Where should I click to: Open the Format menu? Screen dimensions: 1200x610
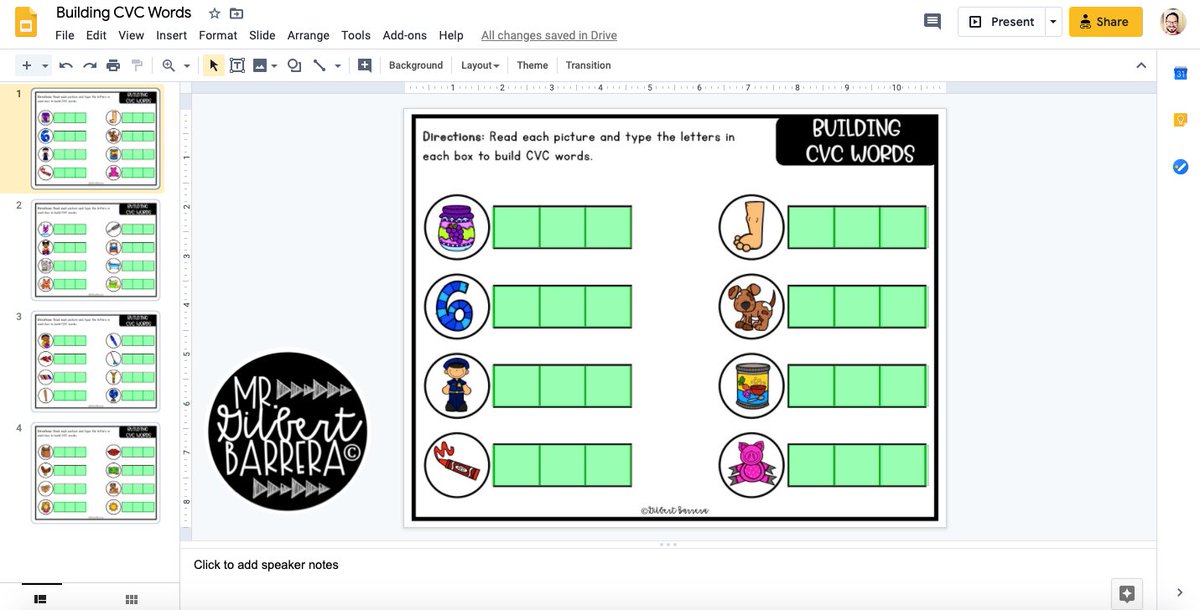pos(218,35)
